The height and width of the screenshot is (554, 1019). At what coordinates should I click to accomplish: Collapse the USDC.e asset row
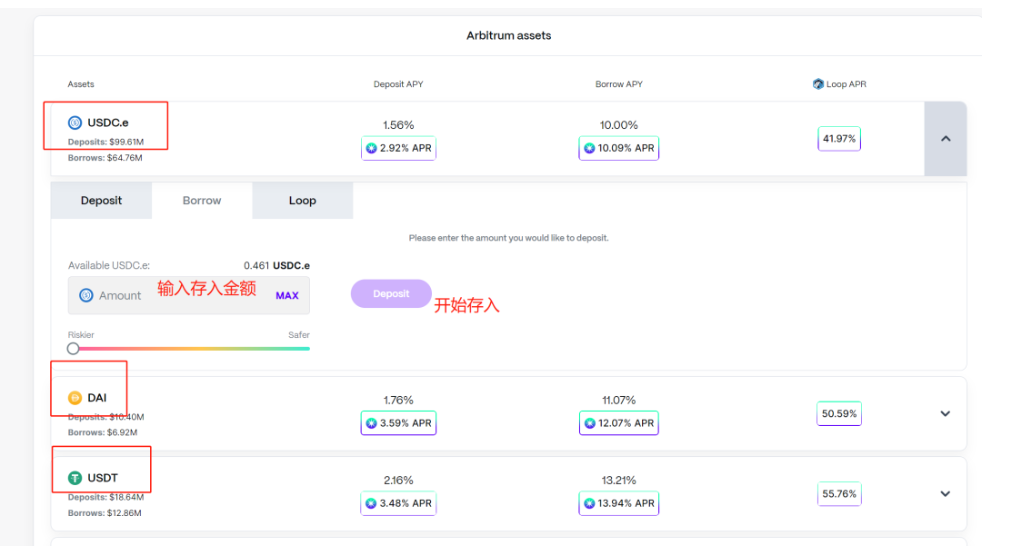(x=946, y=138)
